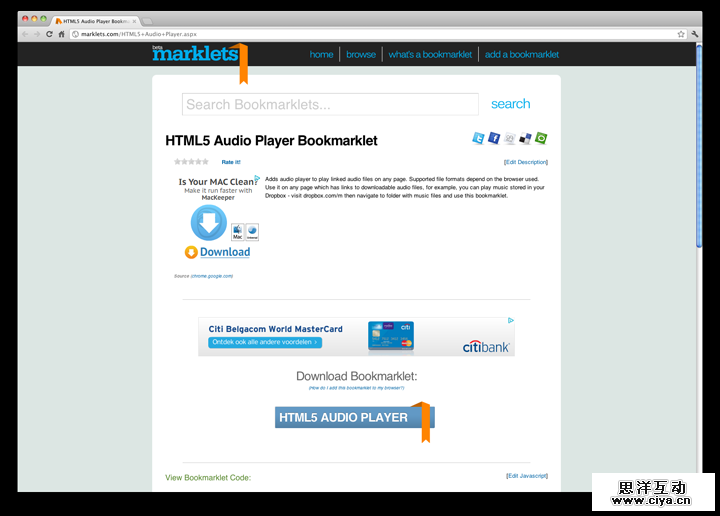Image resolution: width=720 pixels, height=516 pixels.
Task: Open Edit Description link
Action: pyautogui.click(x=526, y=162)
